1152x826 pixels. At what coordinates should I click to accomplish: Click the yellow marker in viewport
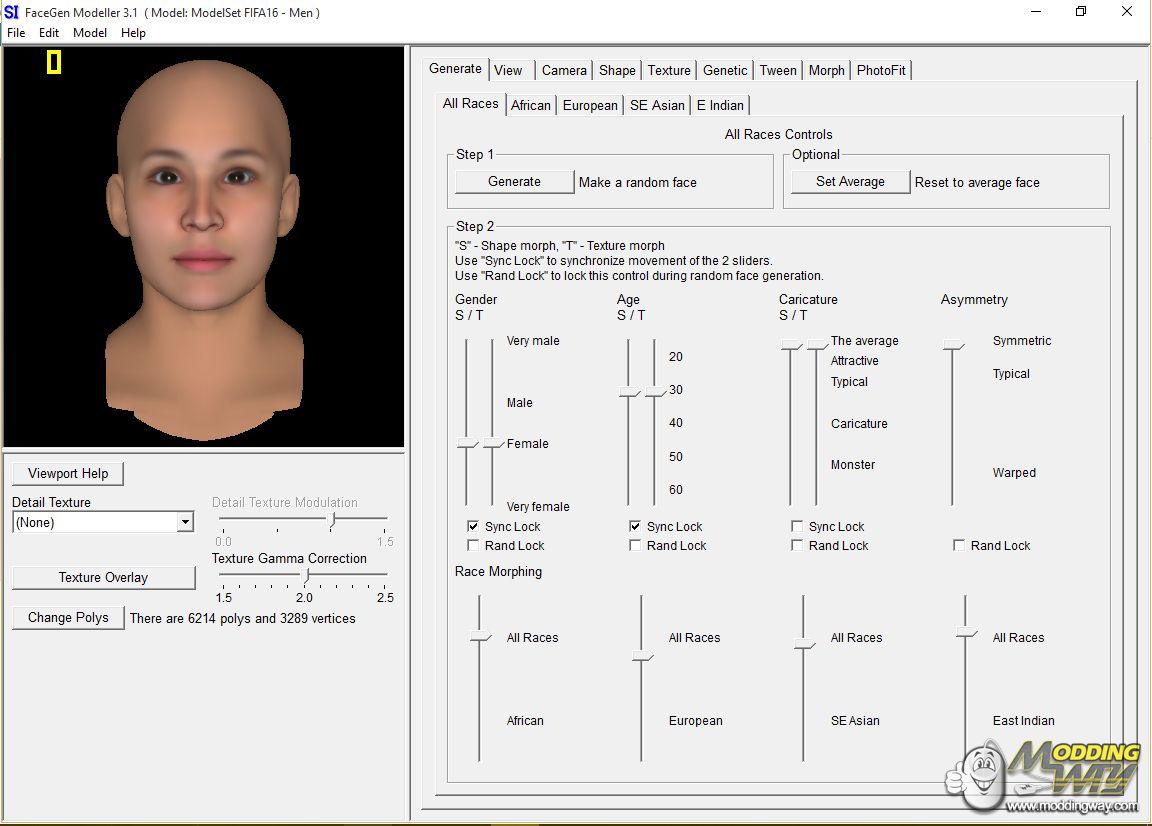point(54,63)
